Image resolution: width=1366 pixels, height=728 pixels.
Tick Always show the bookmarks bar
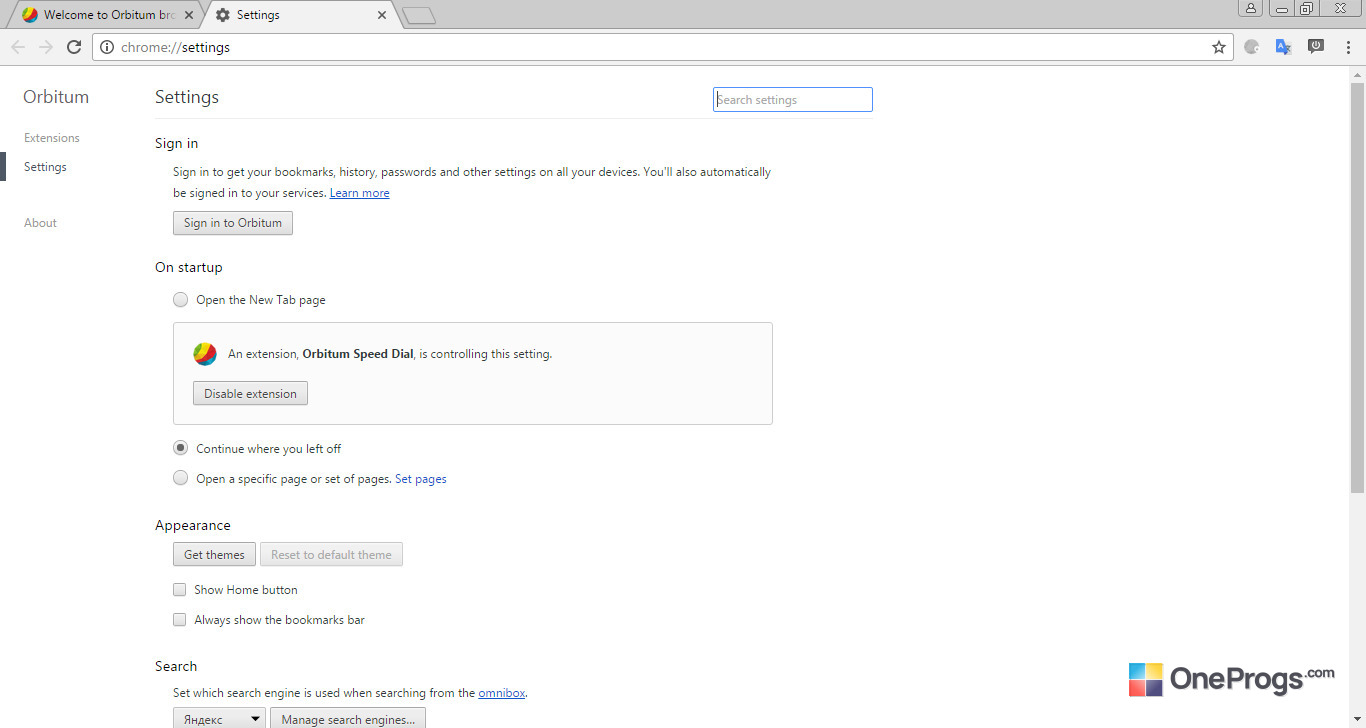(180, 620)
